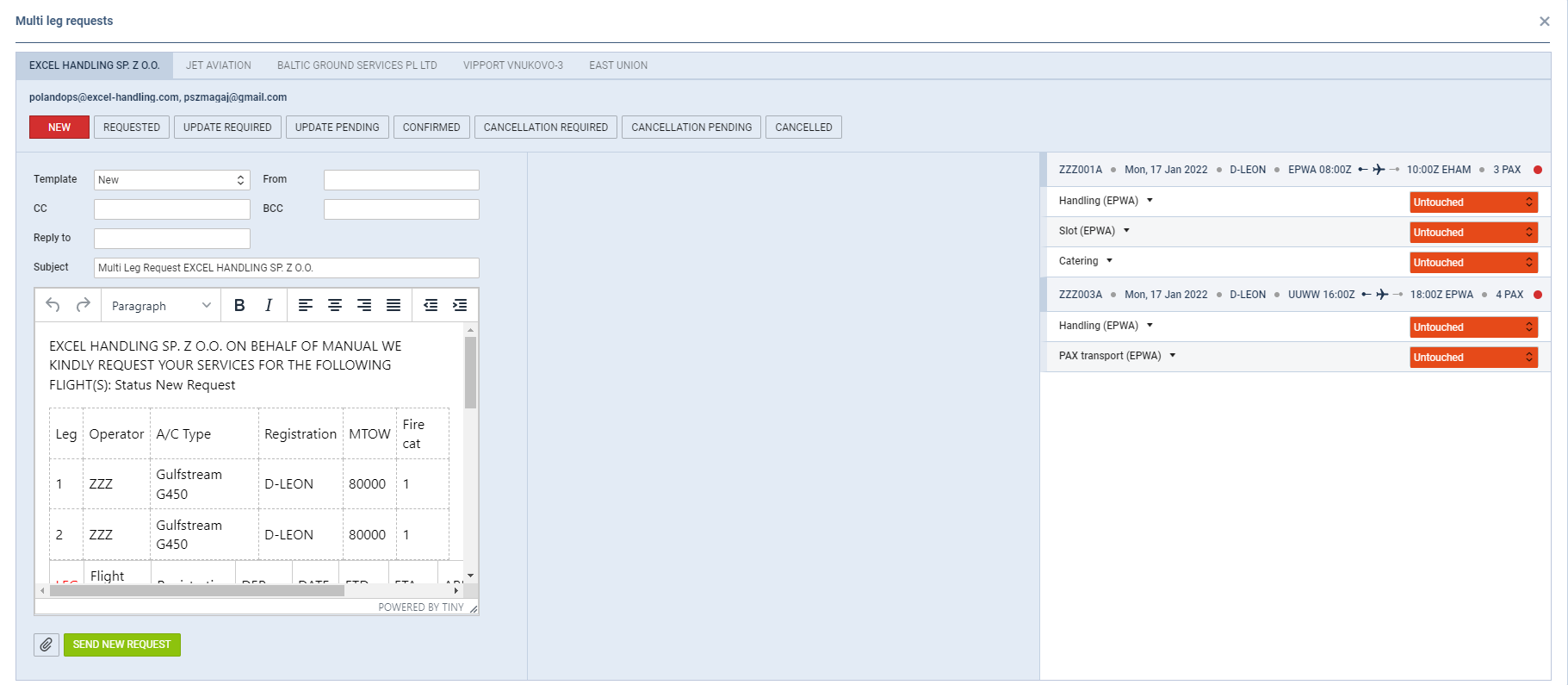Open EAST UNION tab
This screenshot has width=1568, height=685.
click(618, 65)
